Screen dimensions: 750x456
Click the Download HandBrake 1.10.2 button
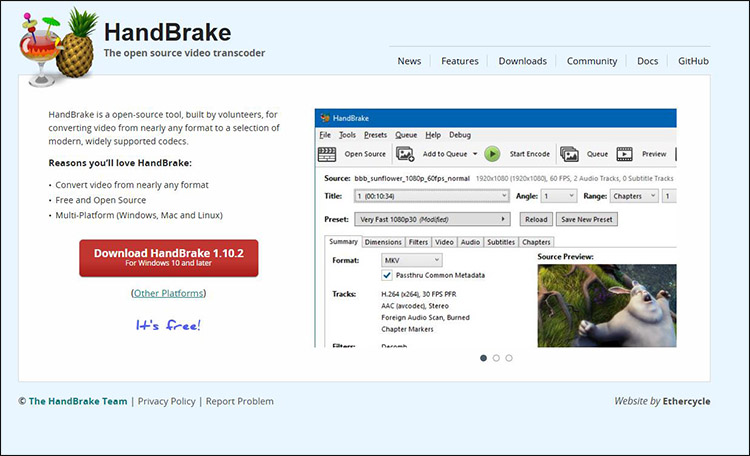click(168, 258)
